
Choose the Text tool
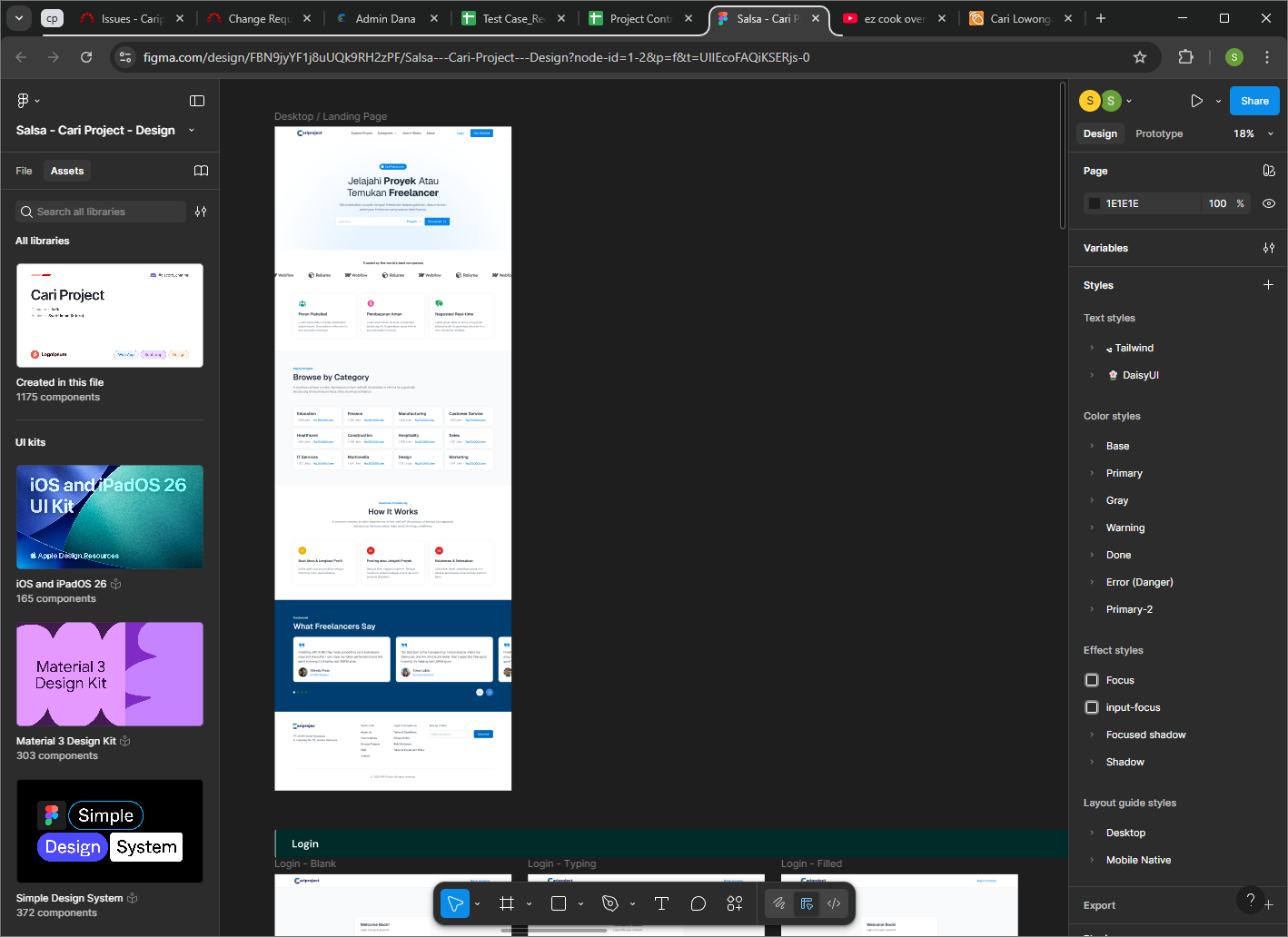661,903
